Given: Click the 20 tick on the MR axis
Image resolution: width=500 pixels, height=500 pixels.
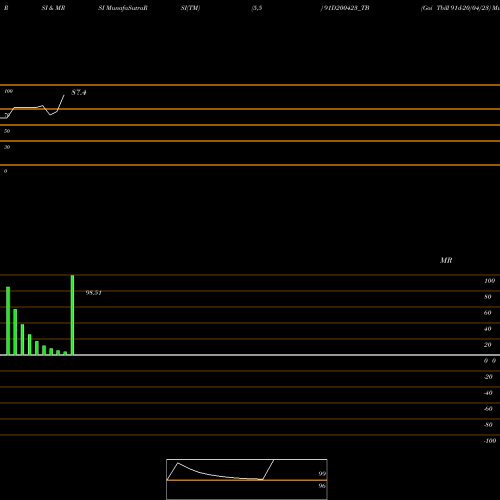Looking at the screenshot, I should pyautogui.click(x=487, y=345).
